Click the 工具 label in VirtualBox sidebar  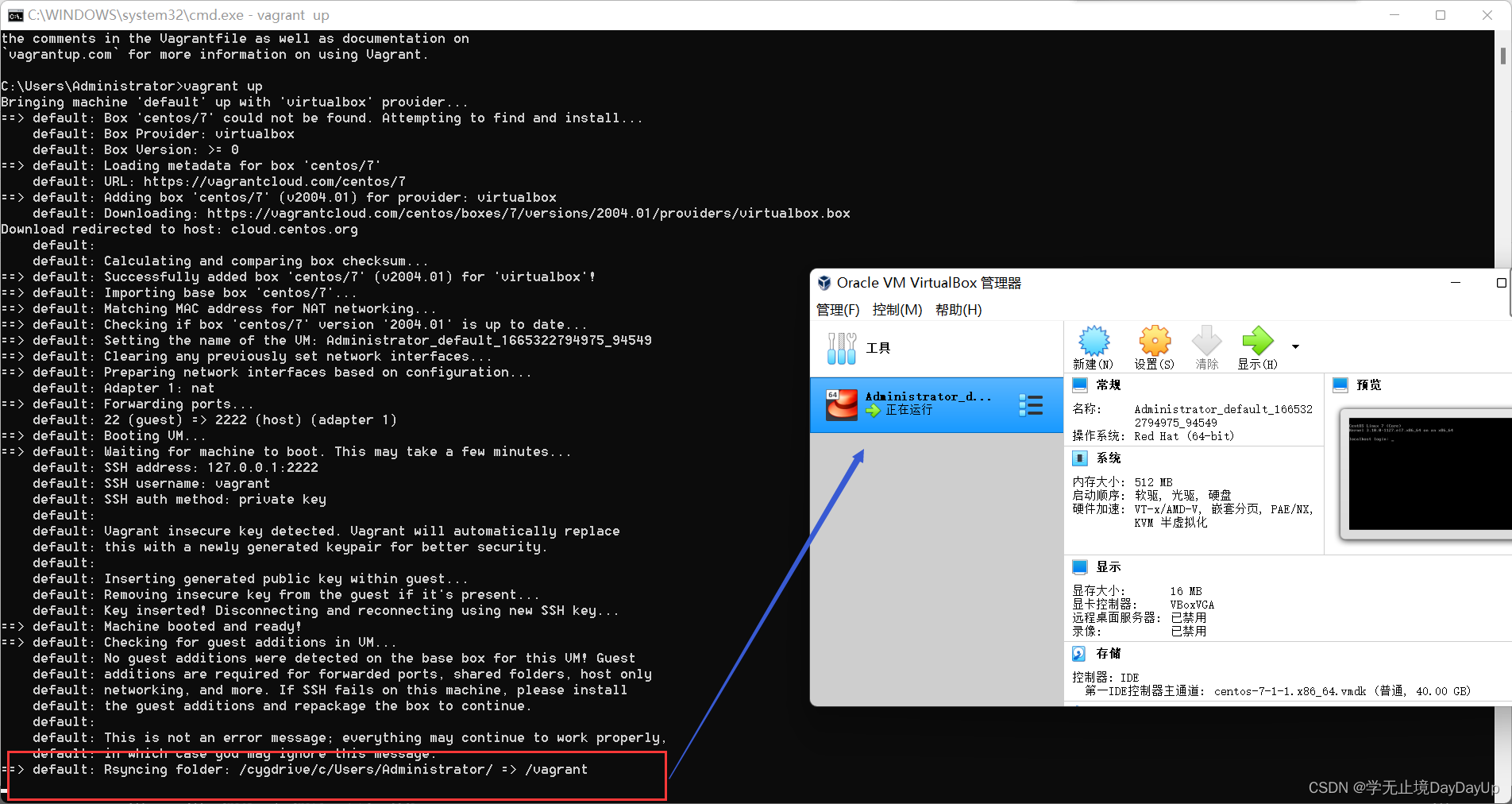(x=878, y=349)
